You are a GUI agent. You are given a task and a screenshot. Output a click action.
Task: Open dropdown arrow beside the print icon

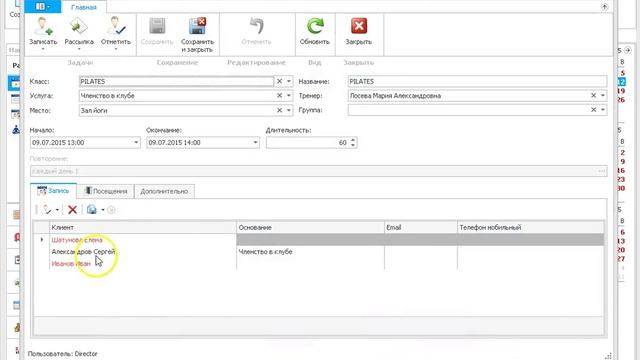[102, 210]
